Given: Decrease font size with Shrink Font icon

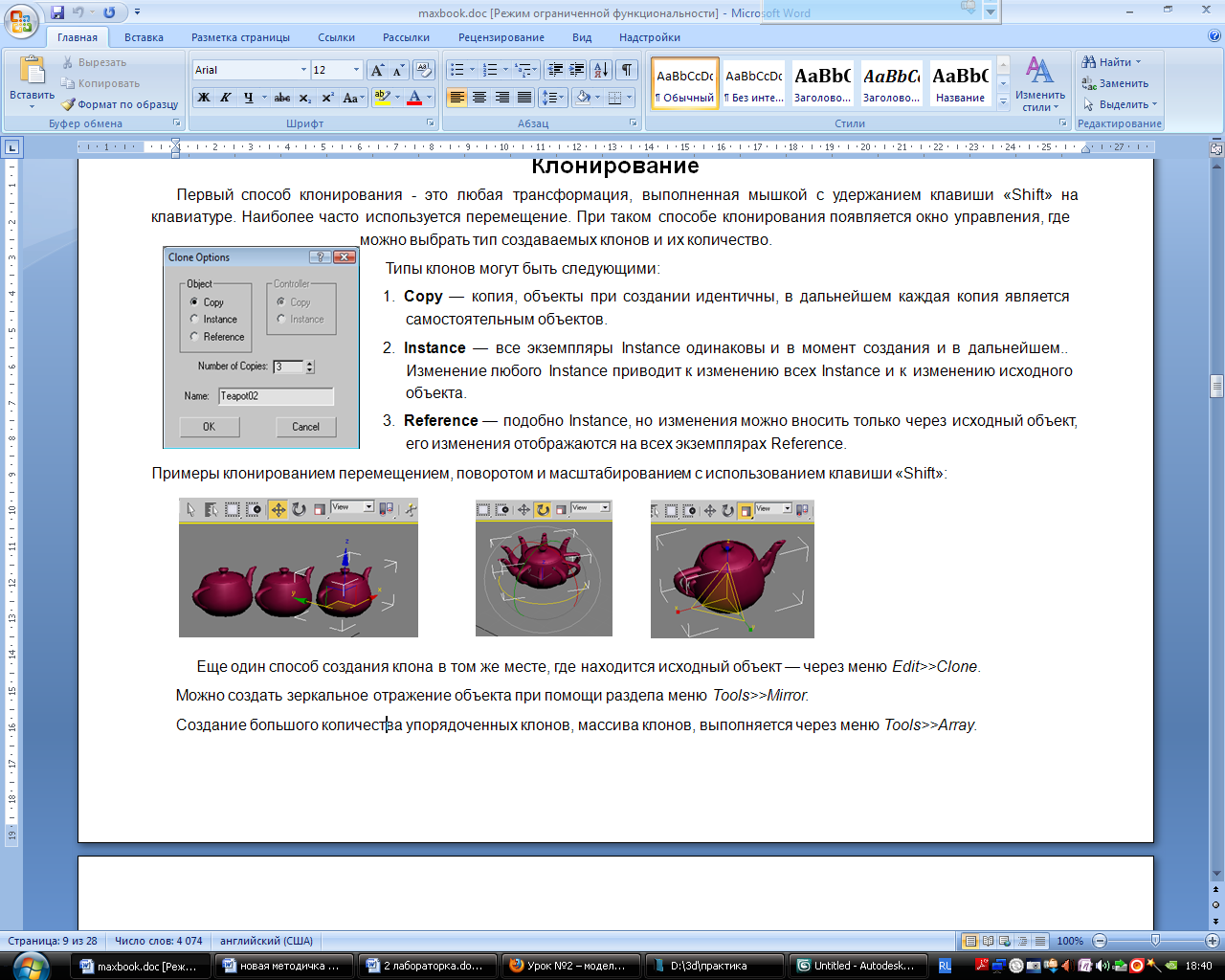Looking at the screenshot, I should 398,70.
